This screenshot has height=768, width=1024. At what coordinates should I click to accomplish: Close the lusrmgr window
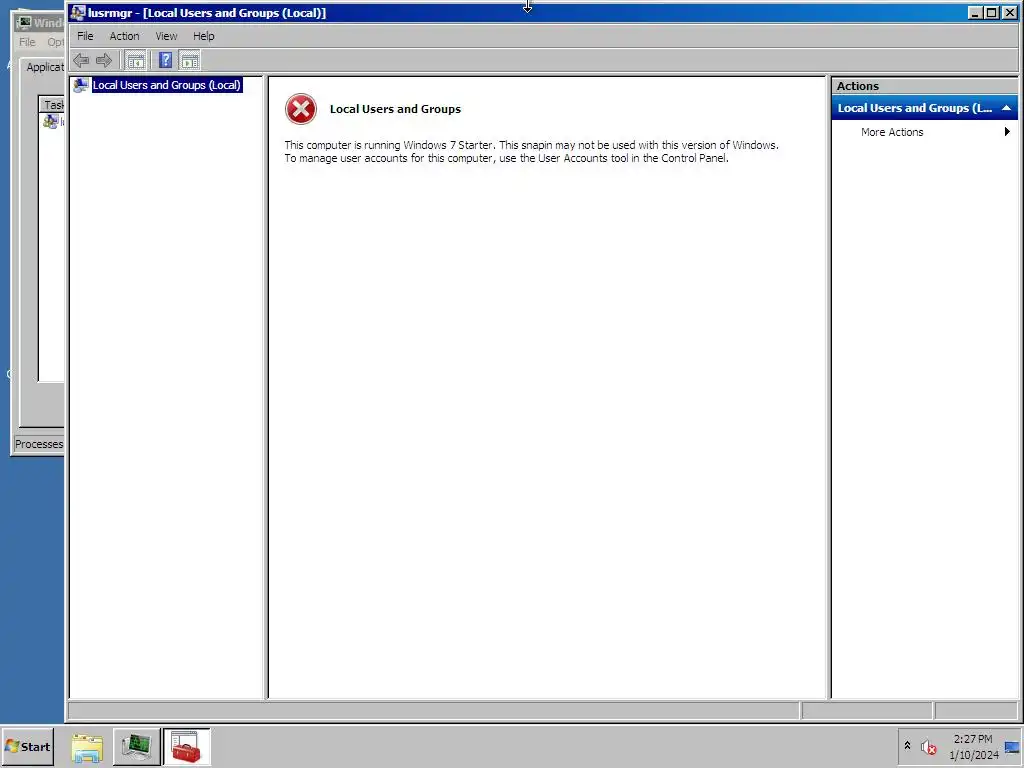tap(1010, 12)
